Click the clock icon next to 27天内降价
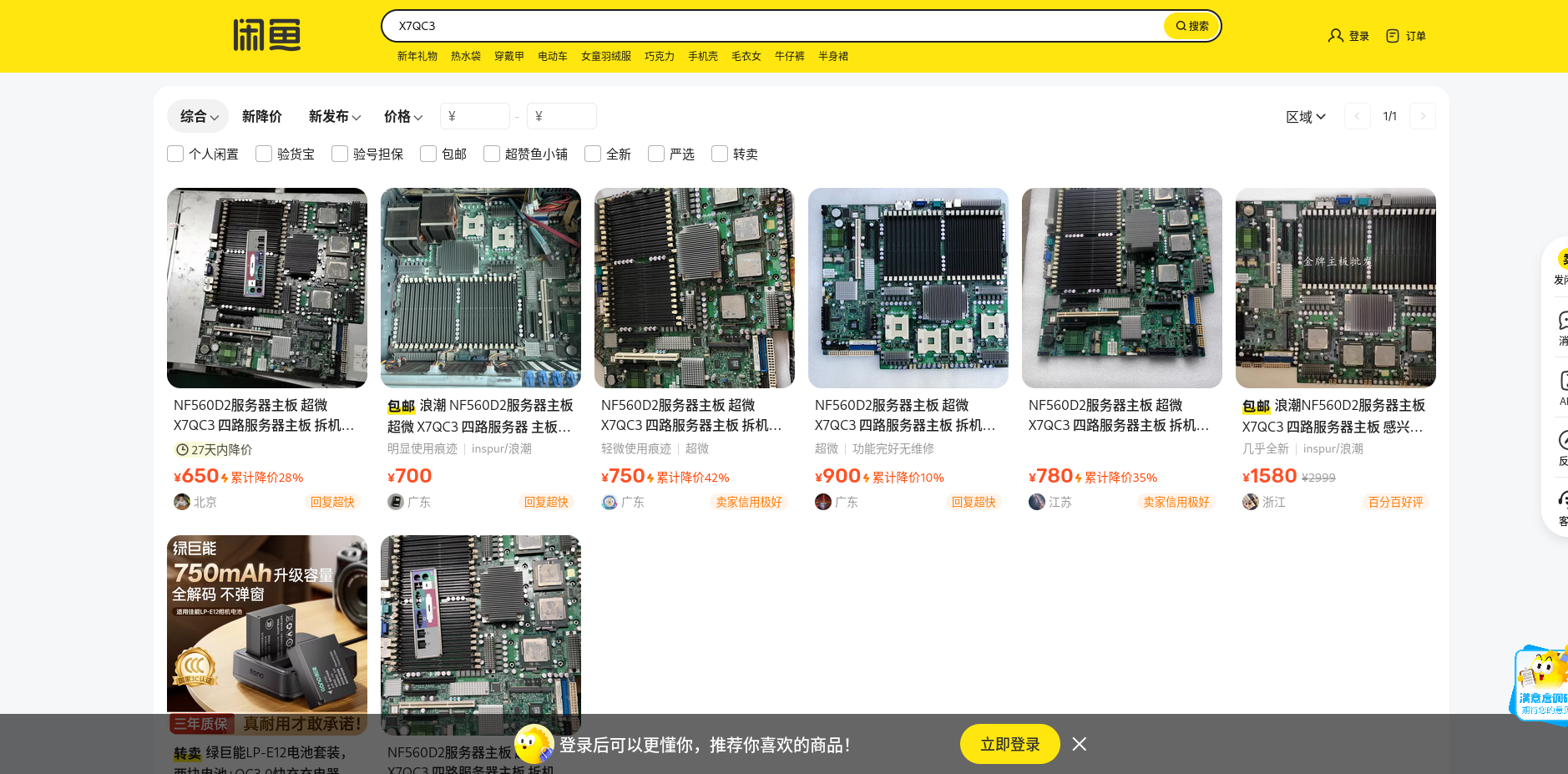This screenshot has height=774, width=1568. point(182,450)
